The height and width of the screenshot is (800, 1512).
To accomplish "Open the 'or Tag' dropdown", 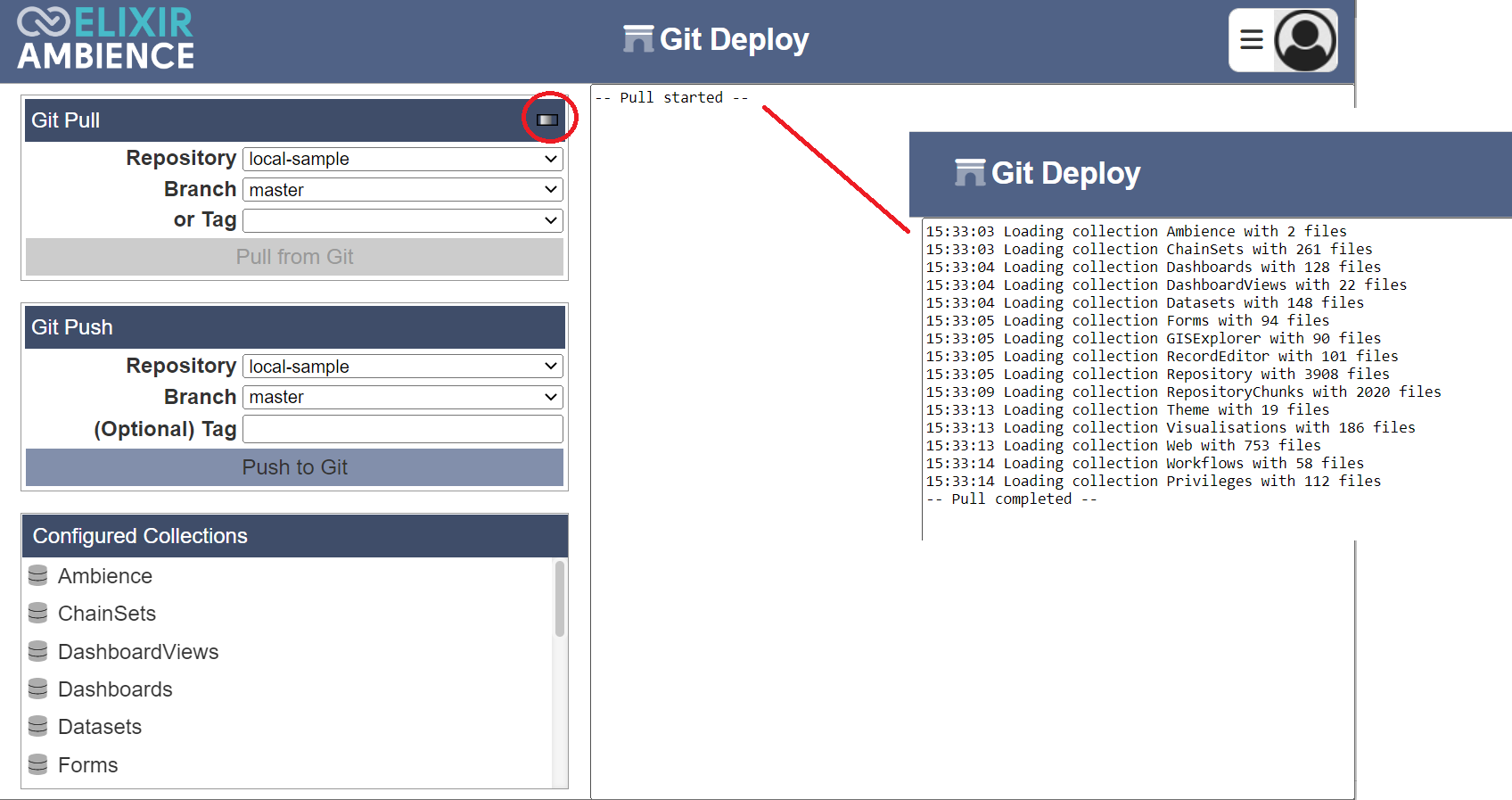I will [402, 220].
